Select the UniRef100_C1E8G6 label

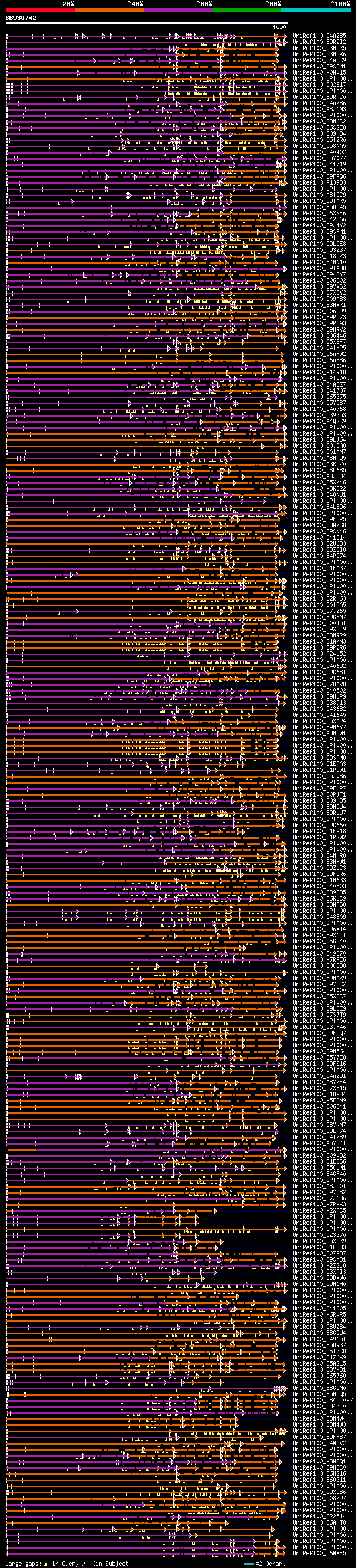pyautogui.click(x=319, y=1161)
